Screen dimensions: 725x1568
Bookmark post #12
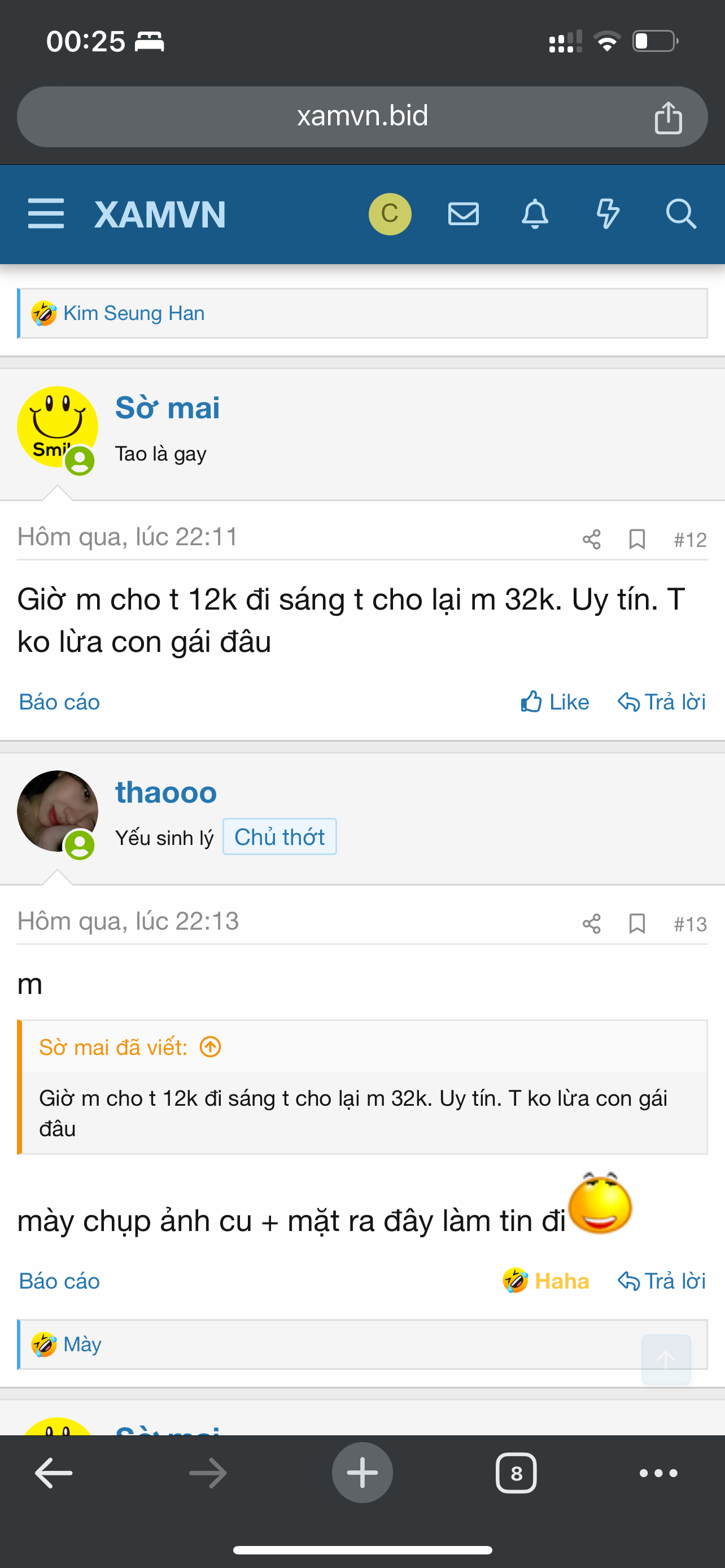click(x=637, y=539)
